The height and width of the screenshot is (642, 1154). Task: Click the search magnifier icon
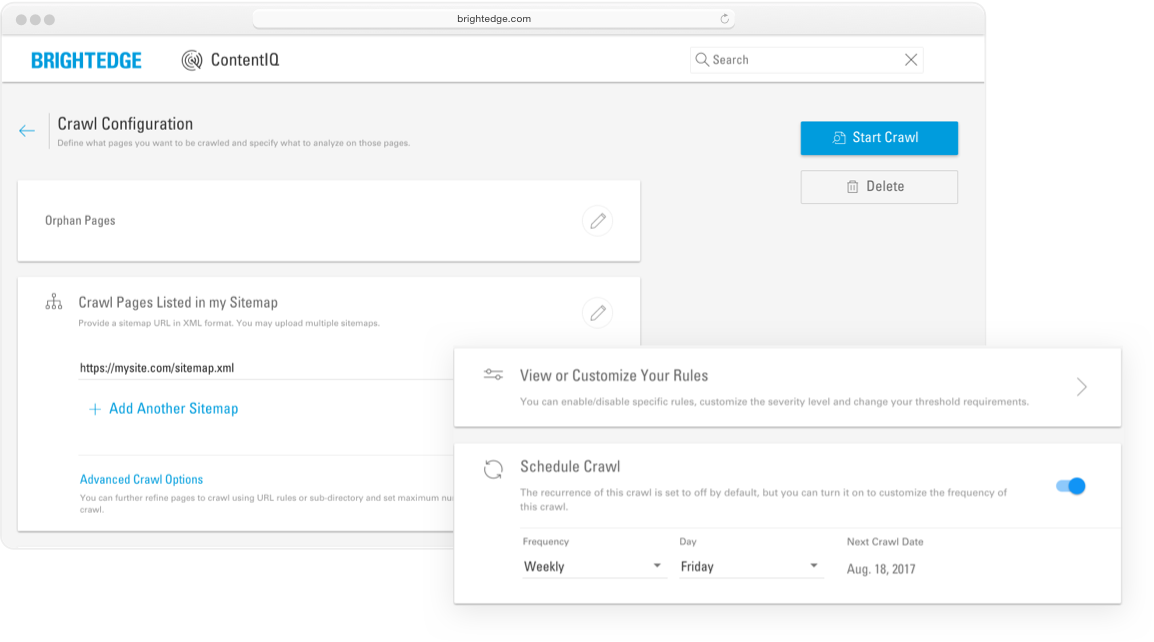[x=702, y=60]
